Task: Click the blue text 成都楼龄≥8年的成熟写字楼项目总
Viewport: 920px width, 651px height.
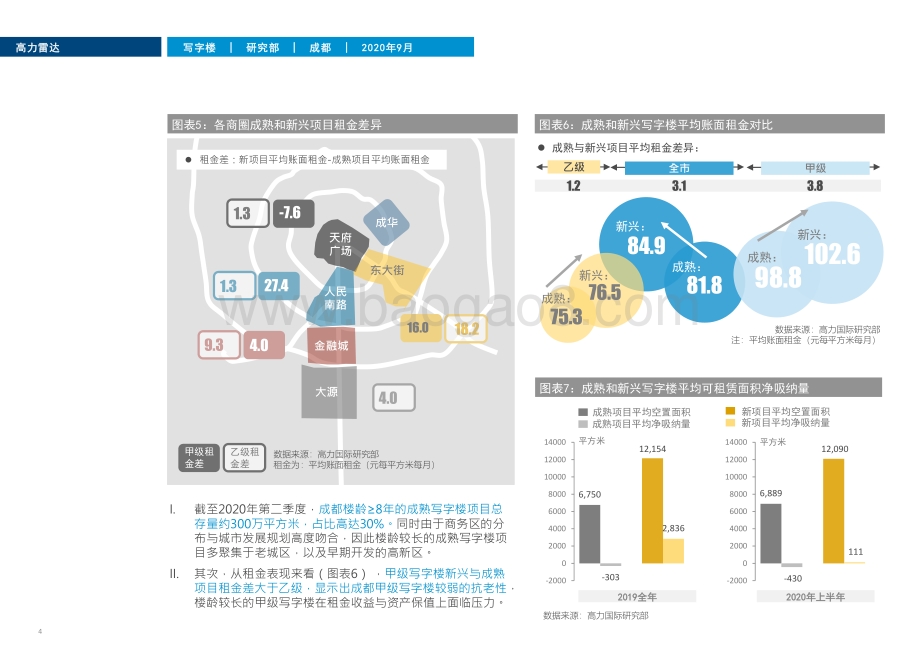Action: (x=410, y=509)
